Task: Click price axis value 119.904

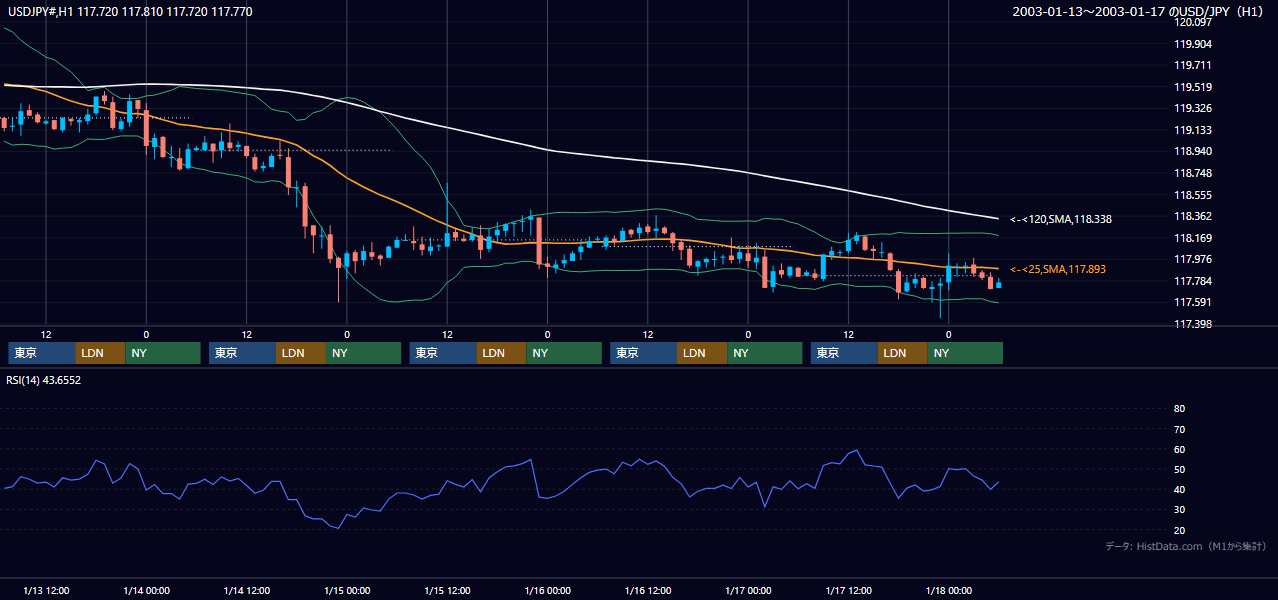Action: [x=1192, y=44]
